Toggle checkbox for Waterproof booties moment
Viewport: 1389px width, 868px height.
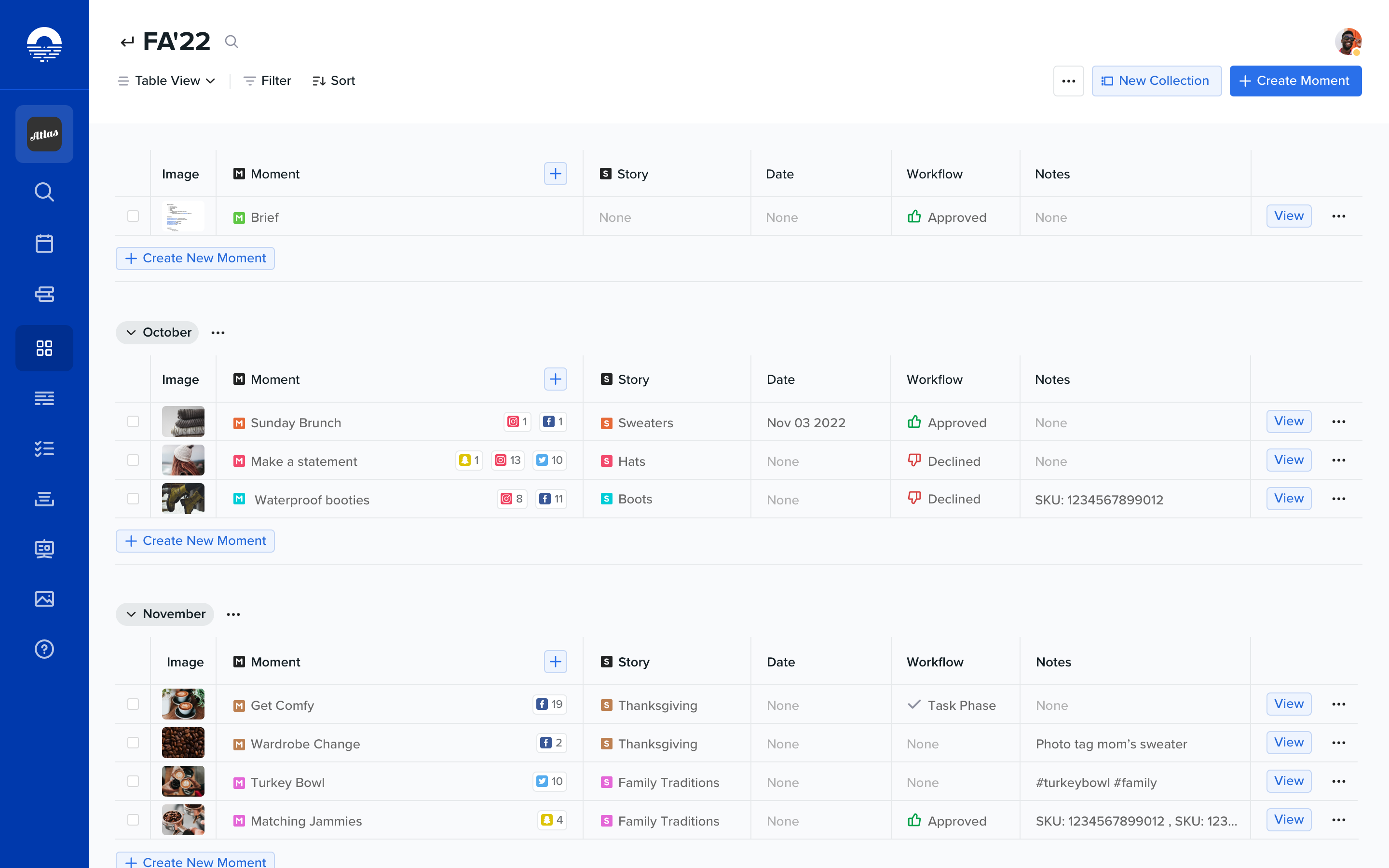click(x=133, y=498)
